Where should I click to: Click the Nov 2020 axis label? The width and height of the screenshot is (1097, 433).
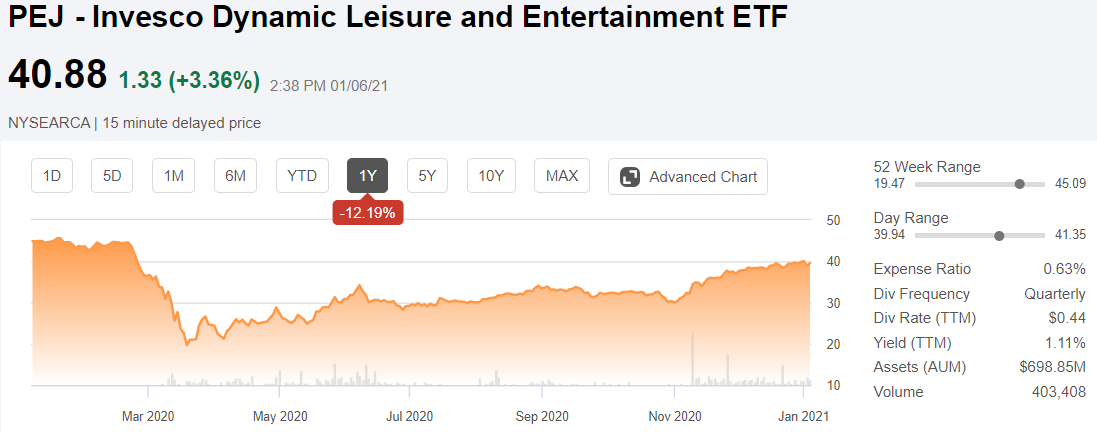tap(674, 416)
